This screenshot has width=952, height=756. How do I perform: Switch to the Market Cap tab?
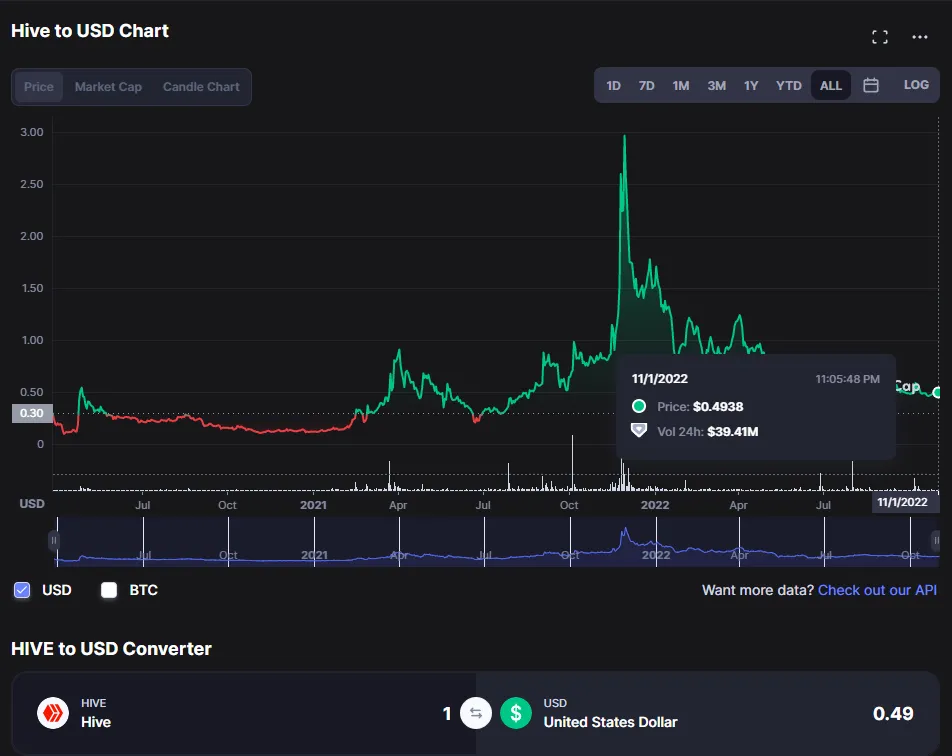pos(108,87)
